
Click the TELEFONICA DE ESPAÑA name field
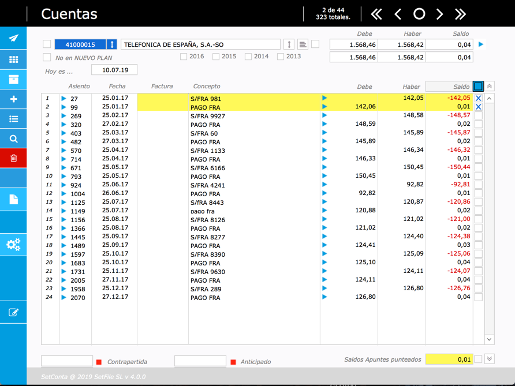201,44
